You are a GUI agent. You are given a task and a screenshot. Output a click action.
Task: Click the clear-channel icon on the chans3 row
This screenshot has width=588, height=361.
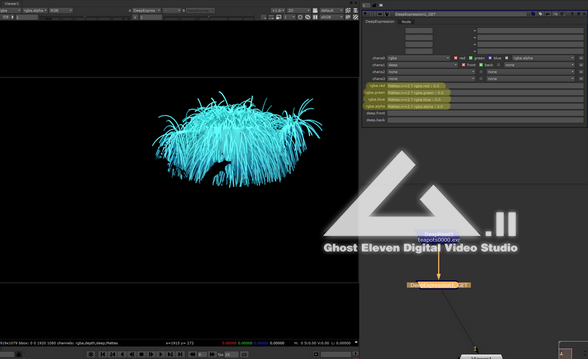[x=581, y=79]
